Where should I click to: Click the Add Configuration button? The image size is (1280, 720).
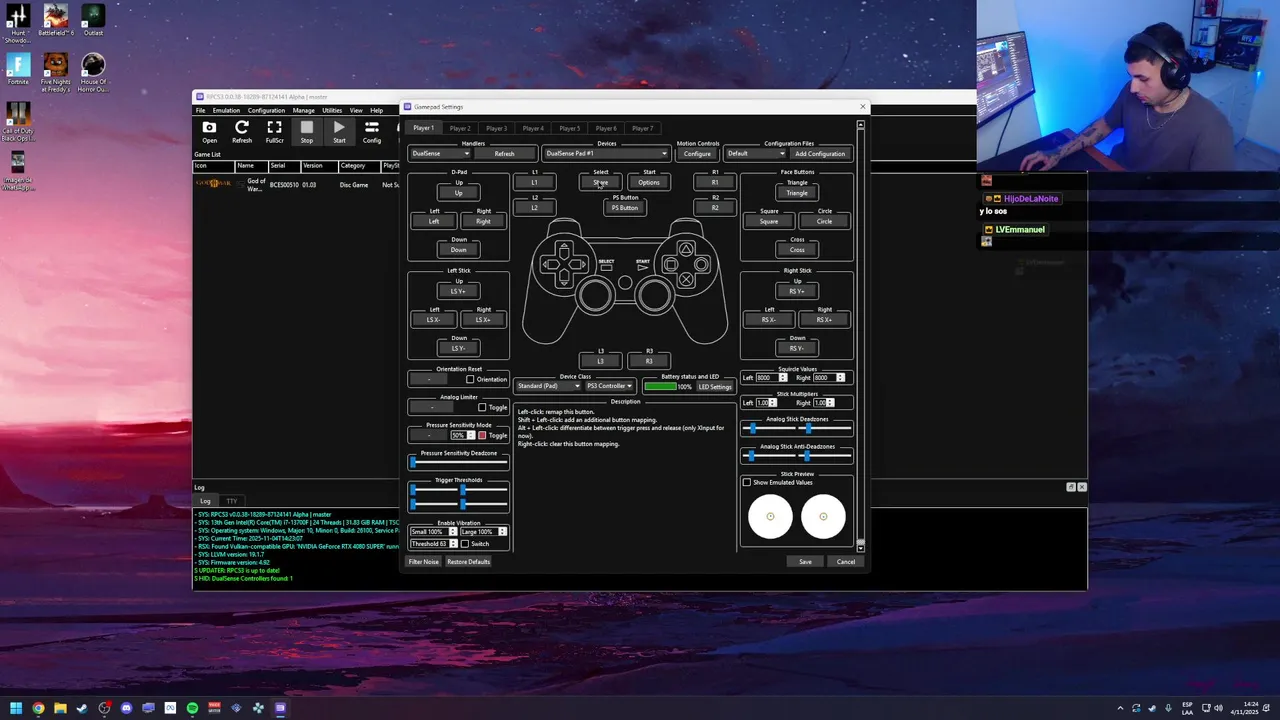pos(820,153)
